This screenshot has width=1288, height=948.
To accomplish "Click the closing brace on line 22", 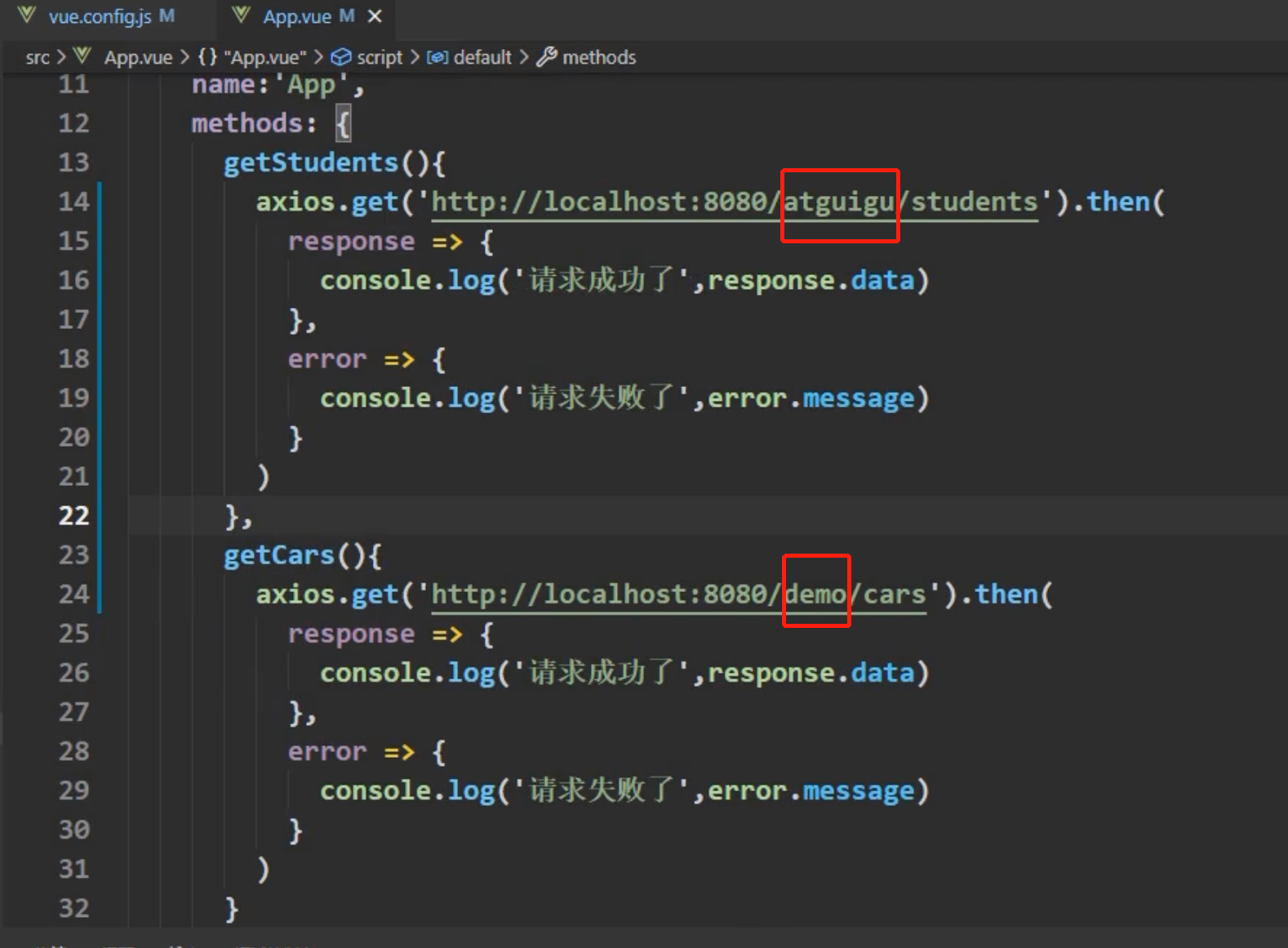I will pos(232,517).
